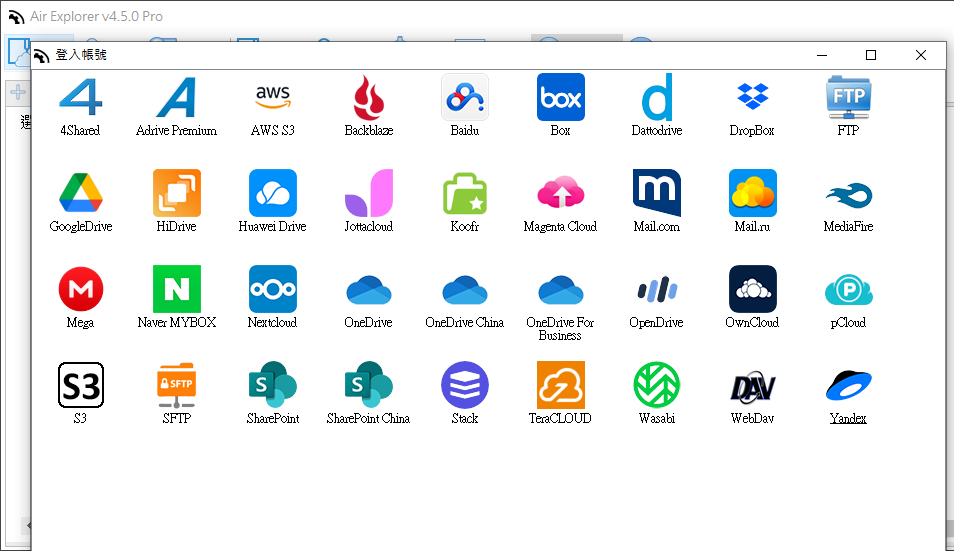Select the TeraCLOUD icon
The image size is (954, 551).
560,385
